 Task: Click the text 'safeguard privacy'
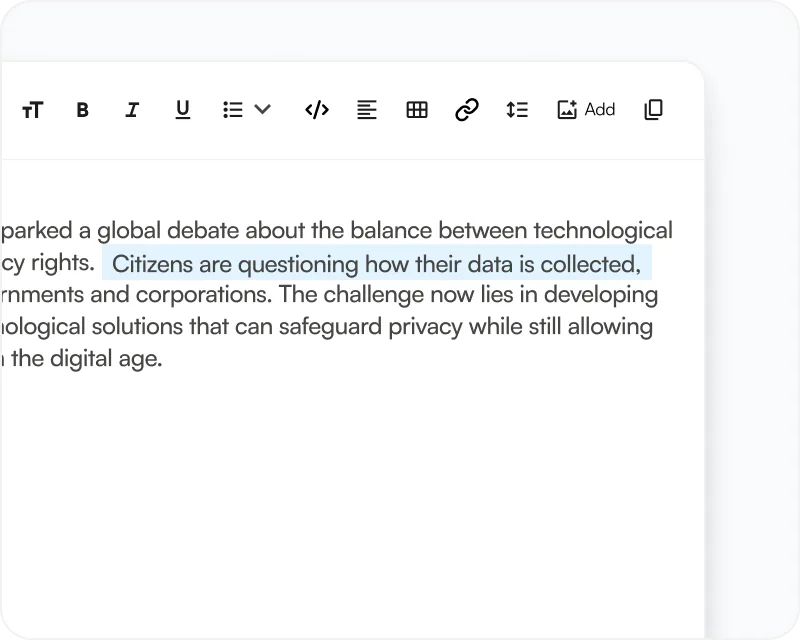click(370, 327)
